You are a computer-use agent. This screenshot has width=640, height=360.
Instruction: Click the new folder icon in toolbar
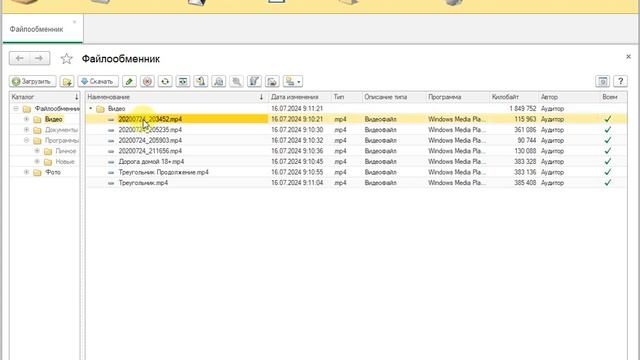(67, 82)
